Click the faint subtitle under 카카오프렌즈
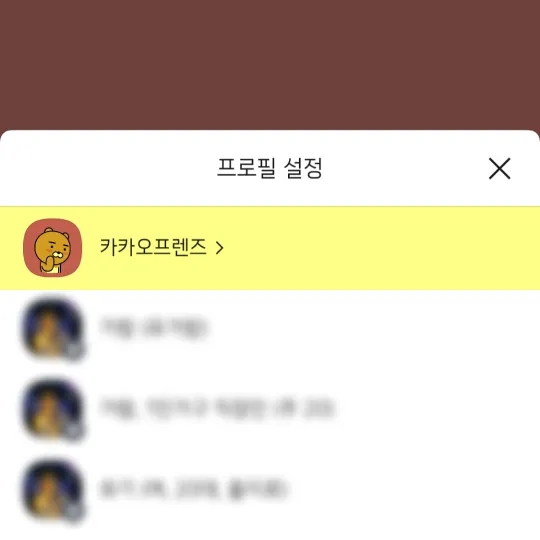 pos(122,267)
